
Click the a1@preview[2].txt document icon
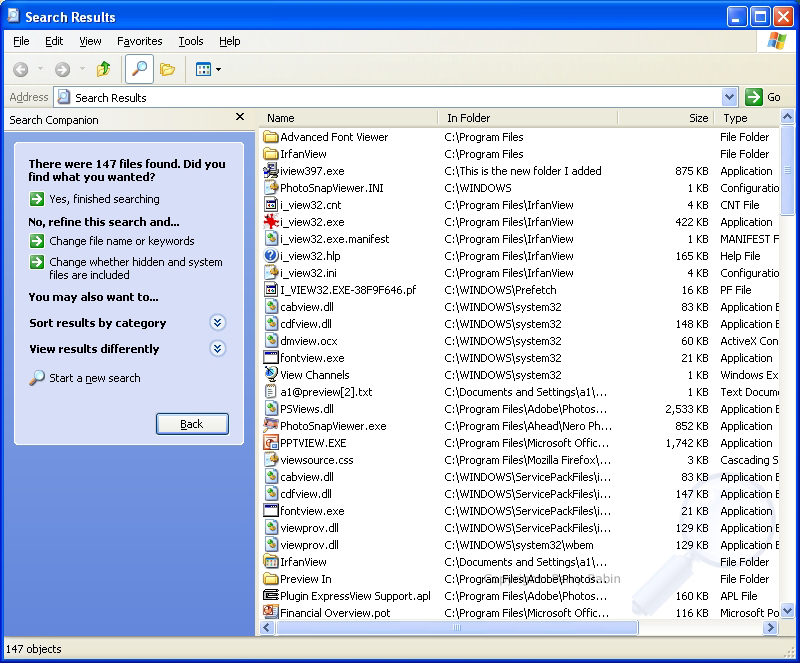click(270, 392)
